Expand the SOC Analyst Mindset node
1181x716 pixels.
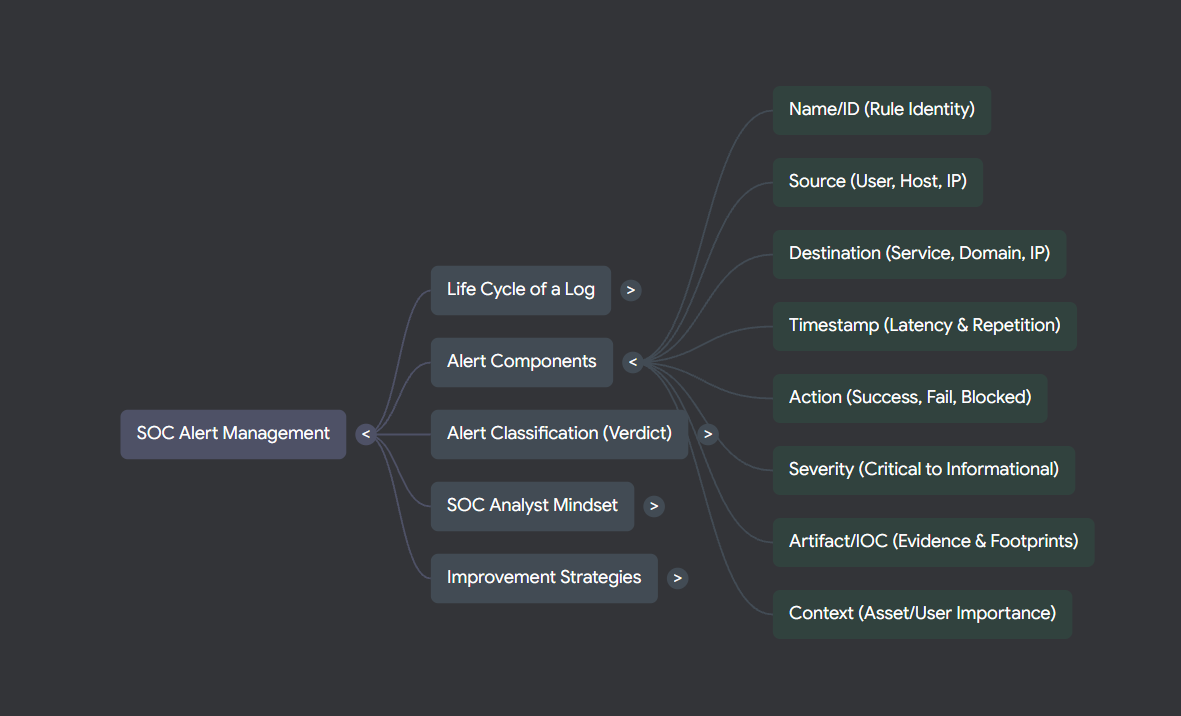tap(654, 506)
